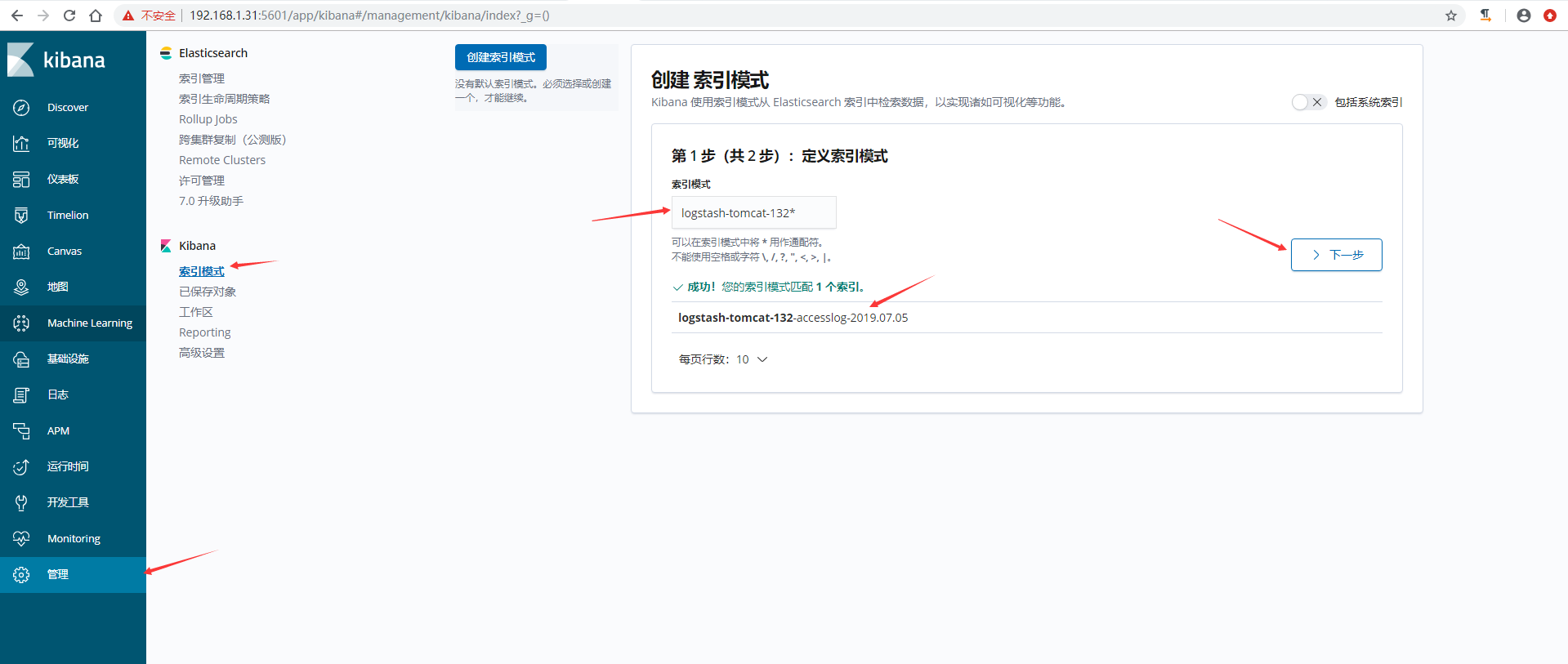
Task: Bookmark this page with star icon
Action: point(1451,16)
